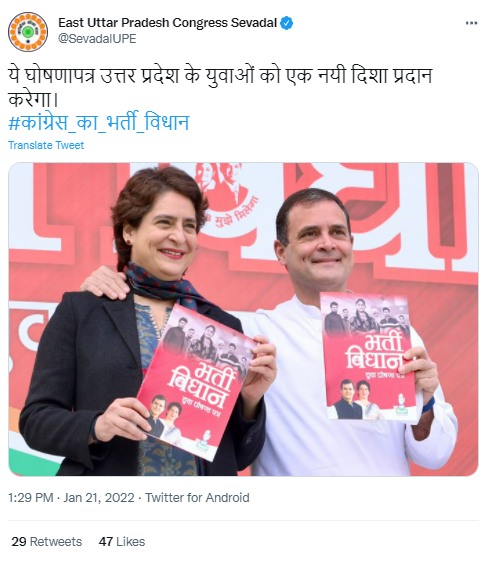Viewport: 485px width, 564px height.
Task: Click the Jan 21, 2022 date
Action: pos(99,498)
